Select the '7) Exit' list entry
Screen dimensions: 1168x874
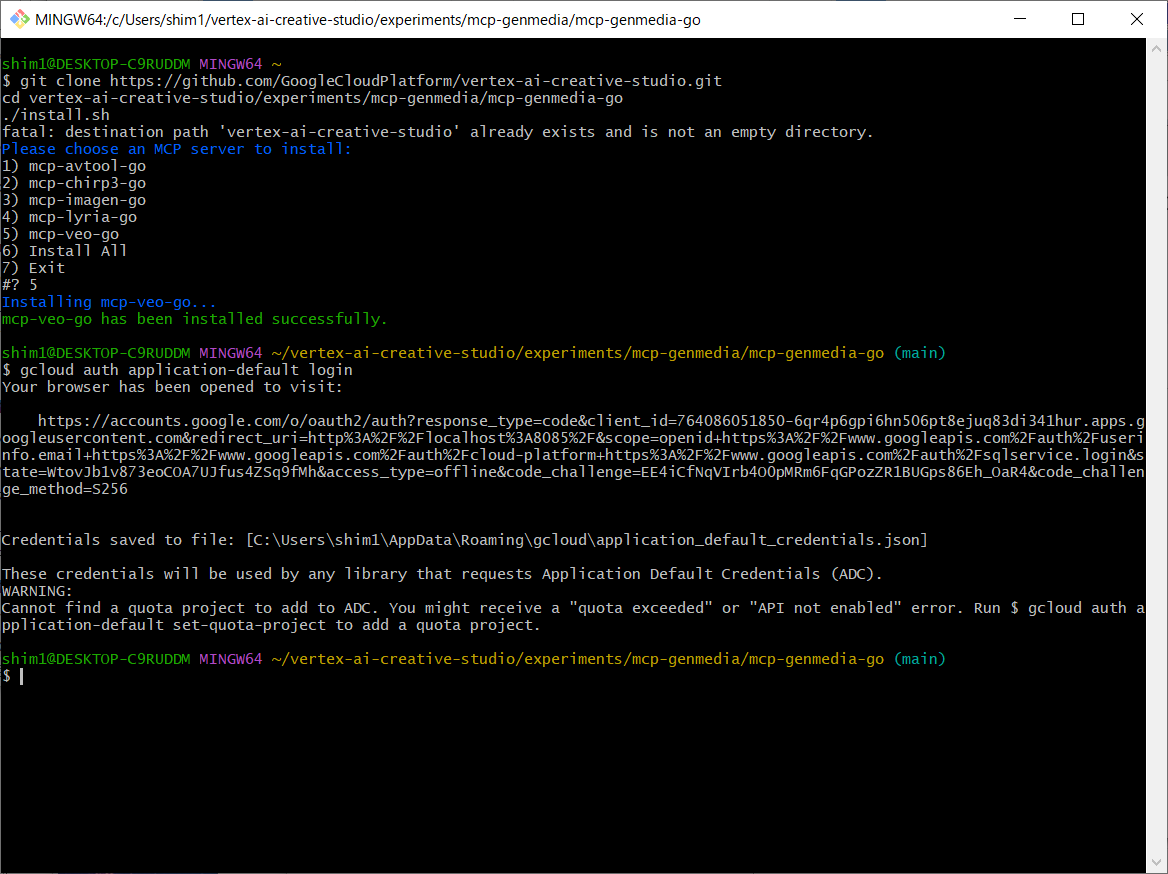34,268
